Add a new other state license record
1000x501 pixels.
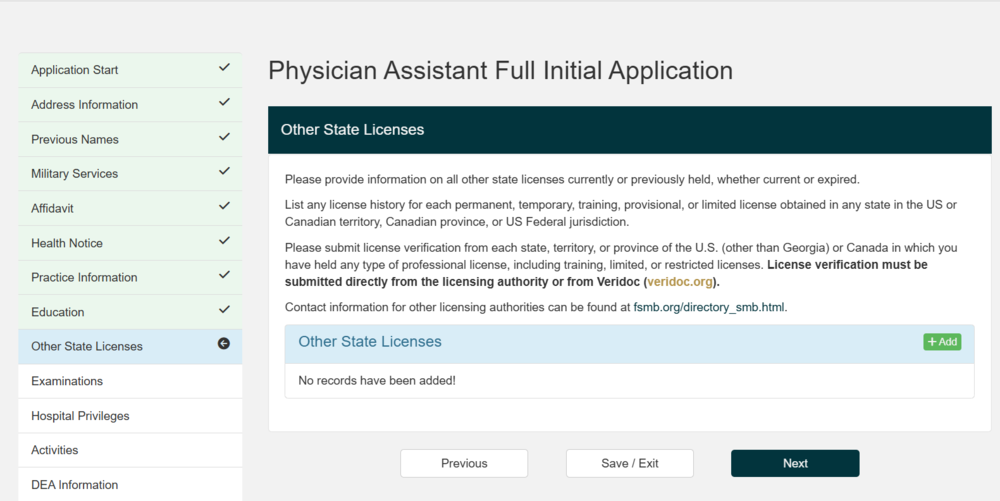tap(942, 342)
